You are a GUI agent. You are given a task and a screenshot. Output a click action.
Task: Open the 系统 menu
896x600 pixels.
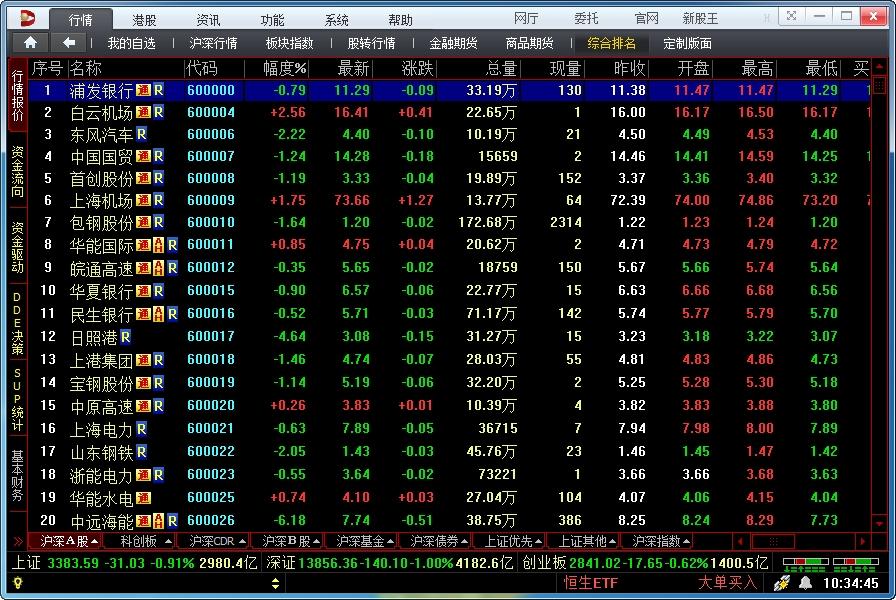pyautogui.click(x=336, y=20)
